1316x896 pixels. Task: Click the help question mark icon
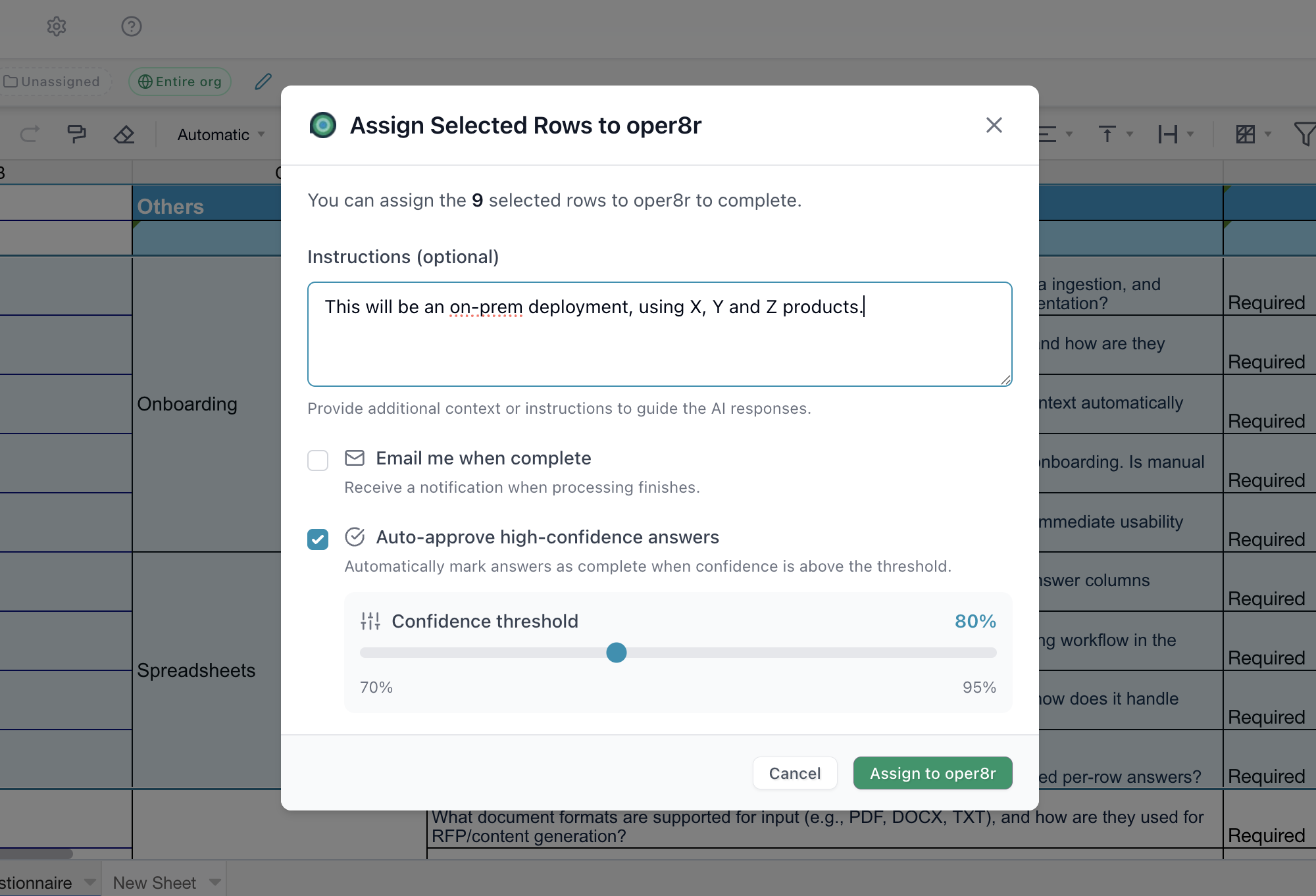click(131, 26)
